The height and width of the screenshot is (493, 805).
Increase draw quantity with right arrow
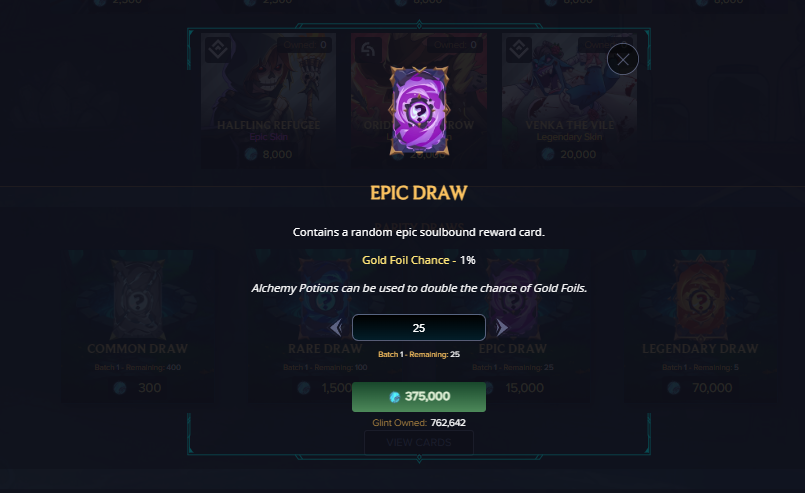[502, 327]
